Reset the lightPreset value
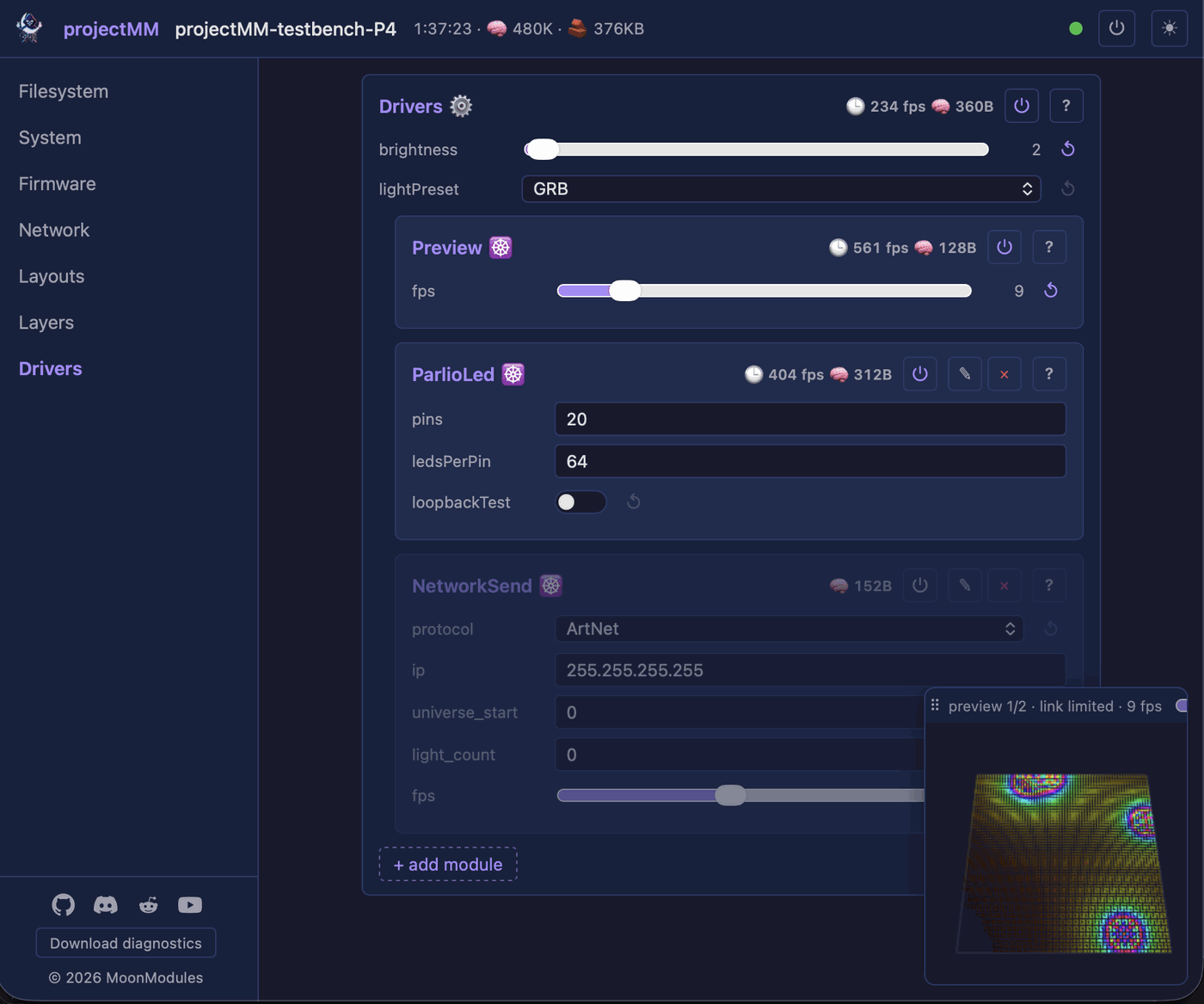 click(x=1068, y=188)
